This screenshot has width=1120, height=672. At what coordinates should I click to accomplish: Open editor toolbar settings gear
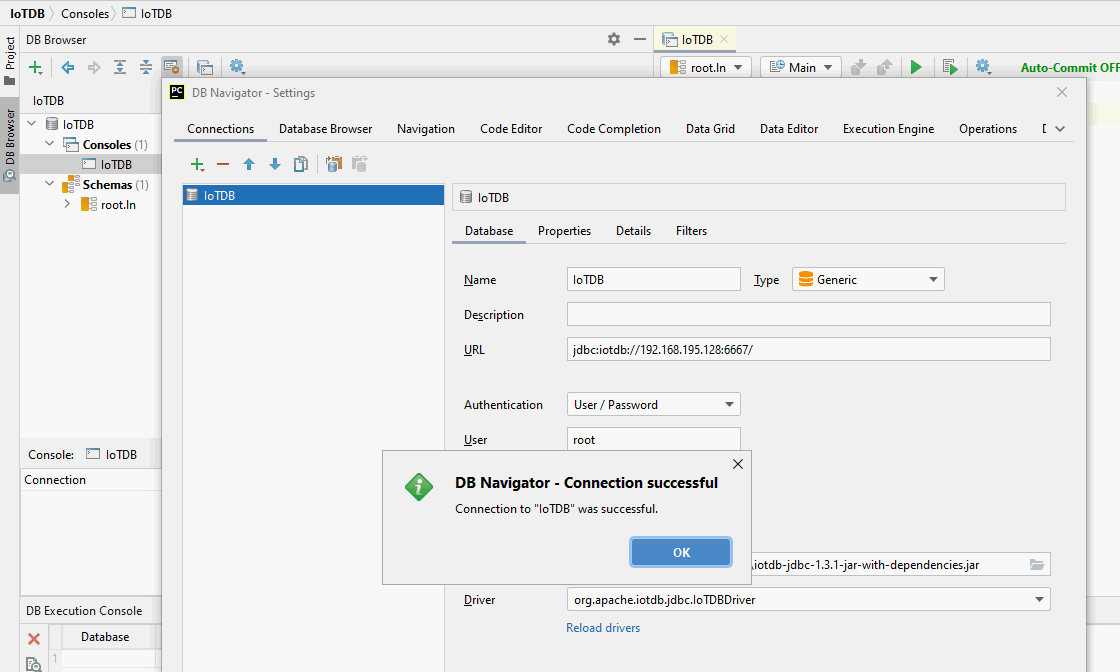point(983,67)
